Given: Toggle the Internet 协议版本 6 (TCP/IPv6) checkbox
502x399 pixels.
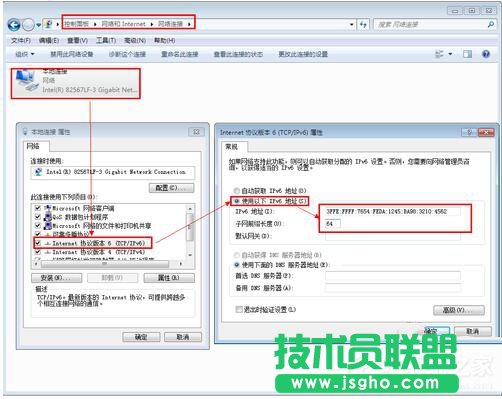Looking at the screenshot, I should (38, 243).
